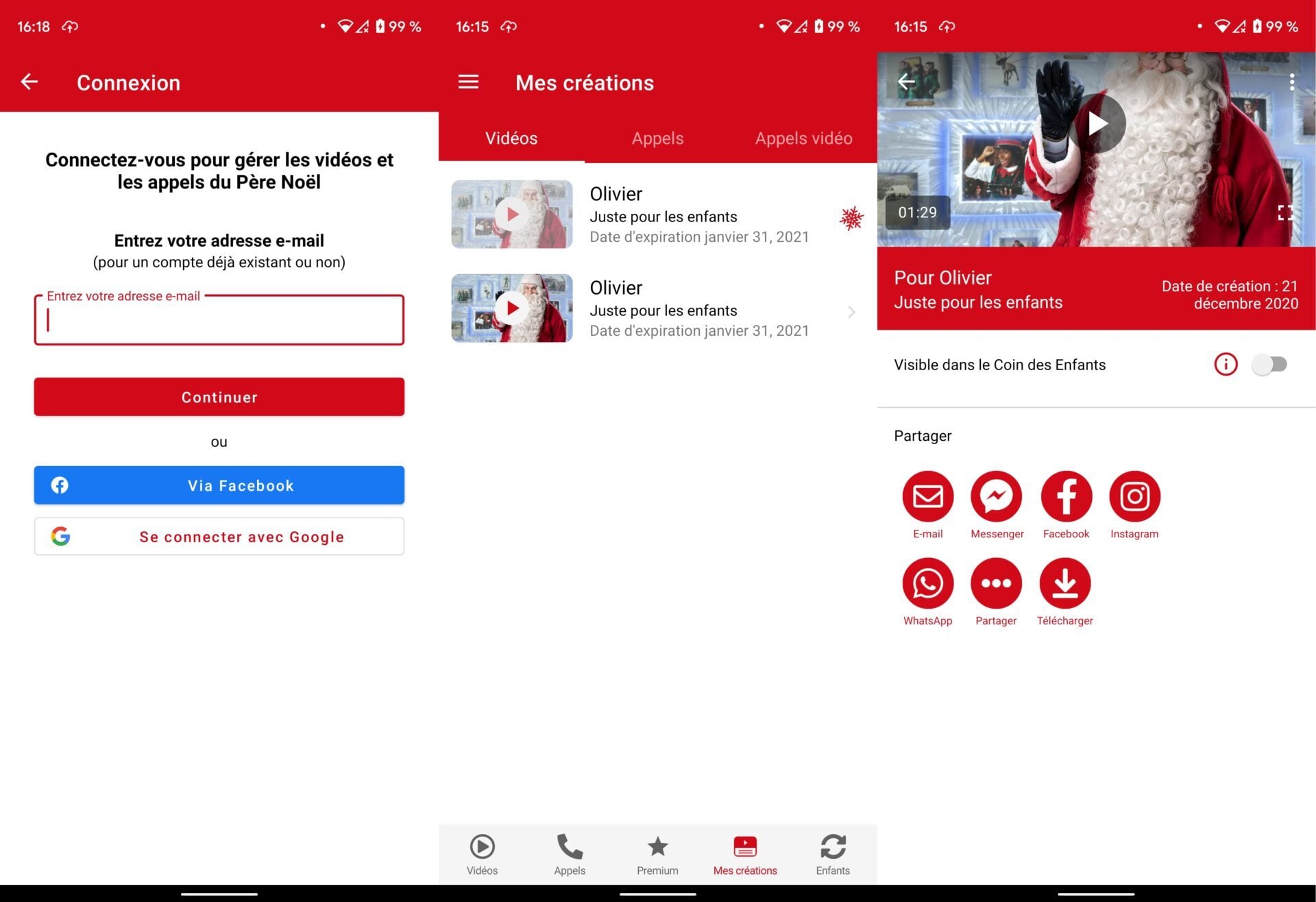Select the Premium bottom navigation item
Image resolution: width=1316 pixels, height=902 pixels.
tap(657, 855)
